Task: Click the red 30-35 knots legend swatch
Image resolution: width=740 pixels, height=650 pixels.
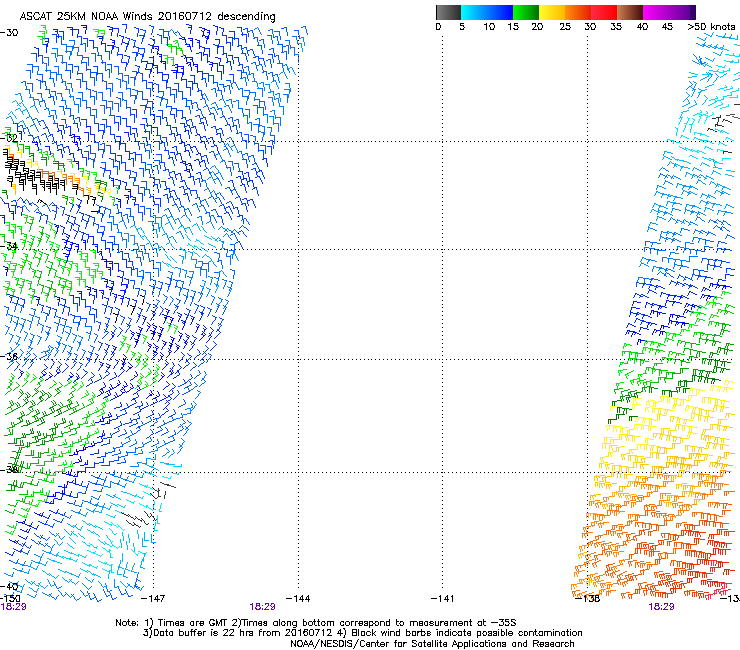Action: pos(604,12)
